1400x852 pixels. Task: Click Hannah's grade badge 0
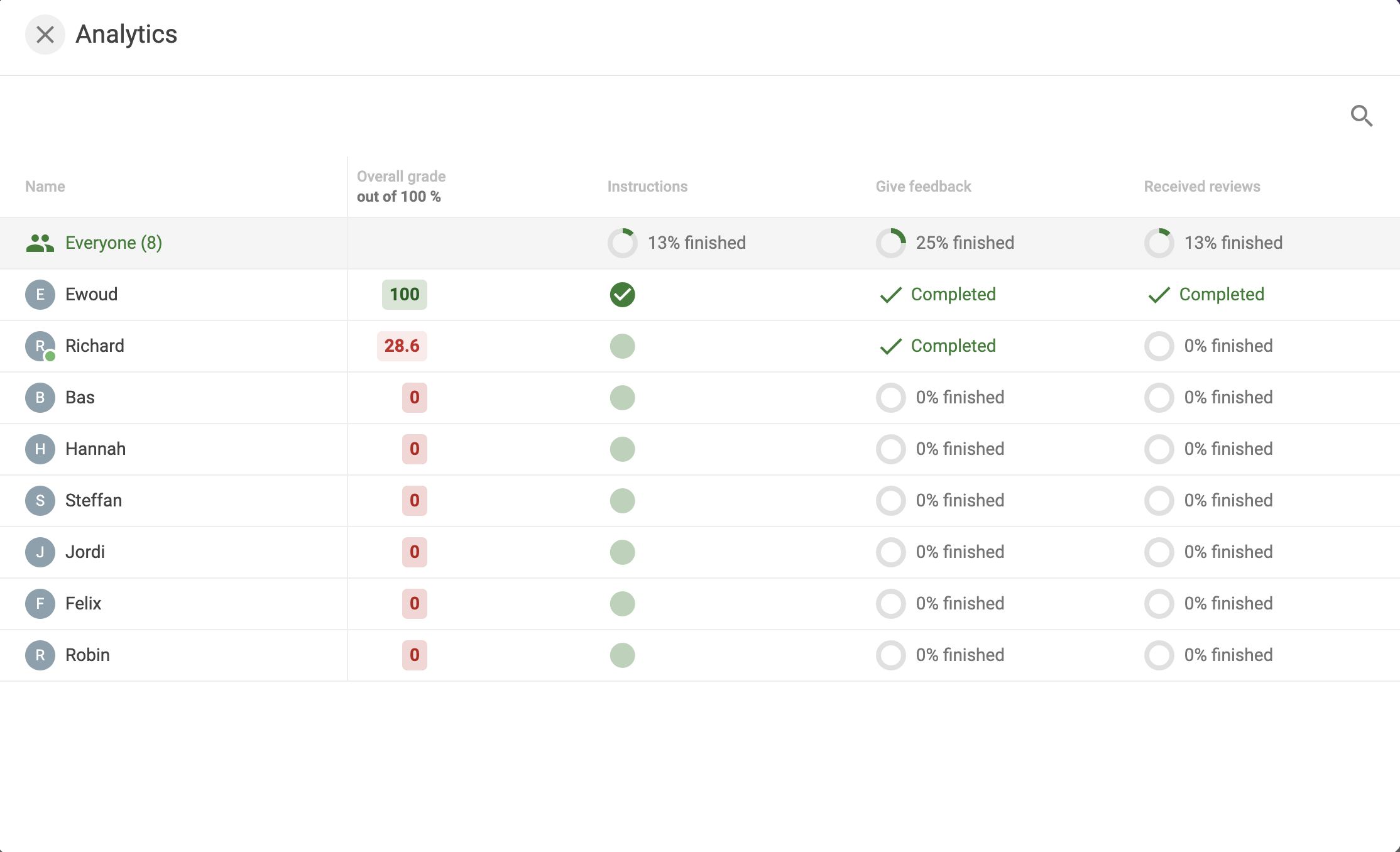coord(415,449)
